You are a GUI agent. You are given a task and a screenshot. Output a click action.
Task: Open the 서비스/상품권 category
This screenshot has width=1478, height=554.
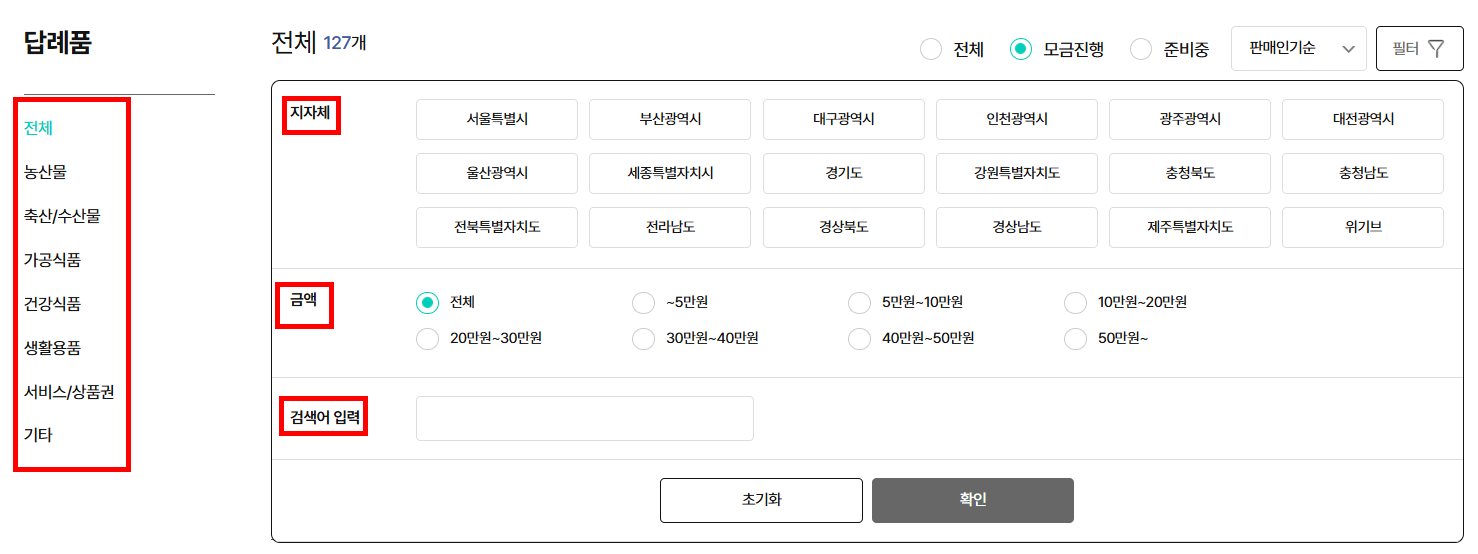tap(69, 392)
